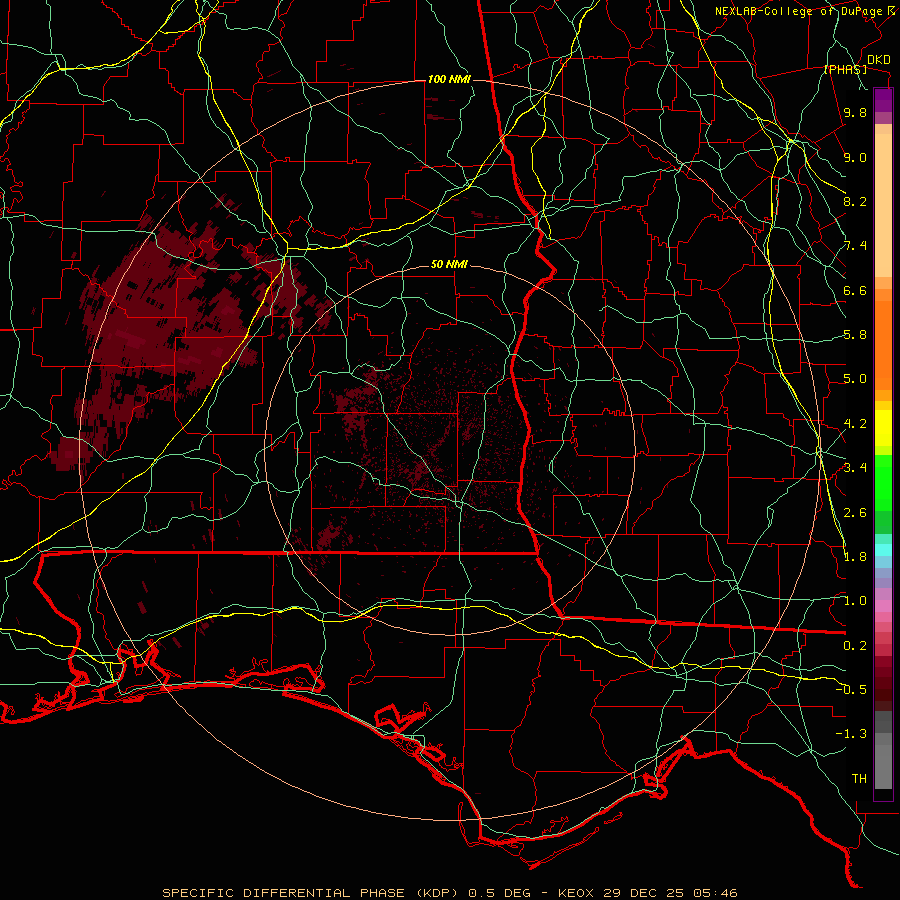Image resolution: width=900 pixels, height=900 pixels.
Task: Click the 3.4 scale value
Action: pos(855,468)
